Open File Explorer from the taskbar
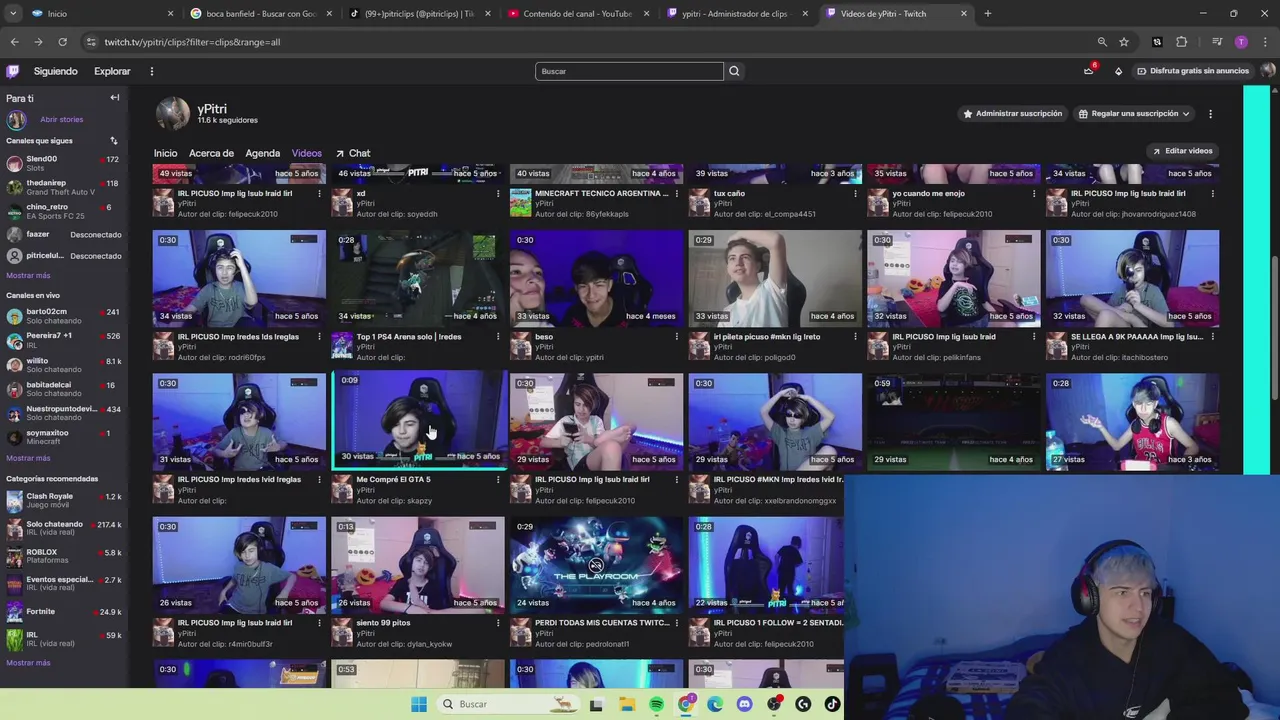Screen dimensions: 1280x720 pos(627,704)
